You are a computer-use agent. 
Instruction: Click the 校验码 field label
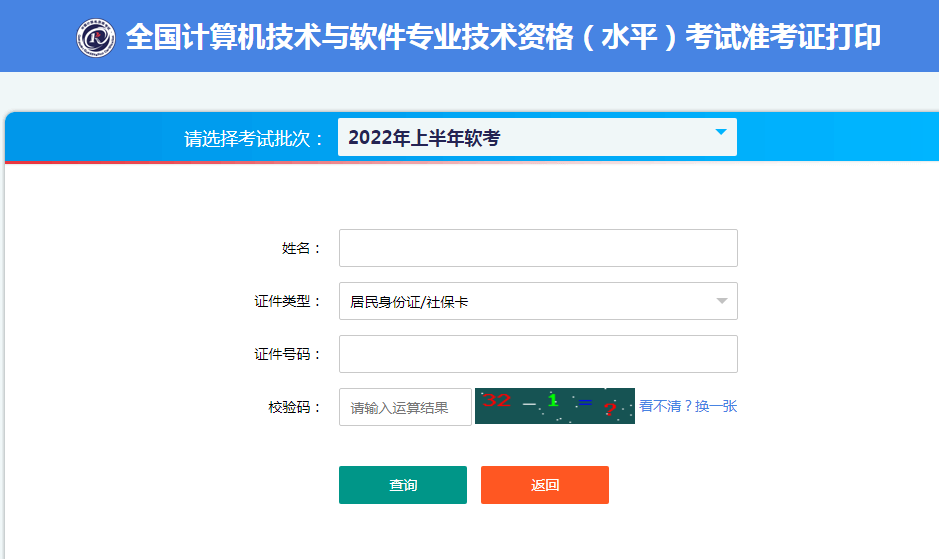click(x=295, y=407)
